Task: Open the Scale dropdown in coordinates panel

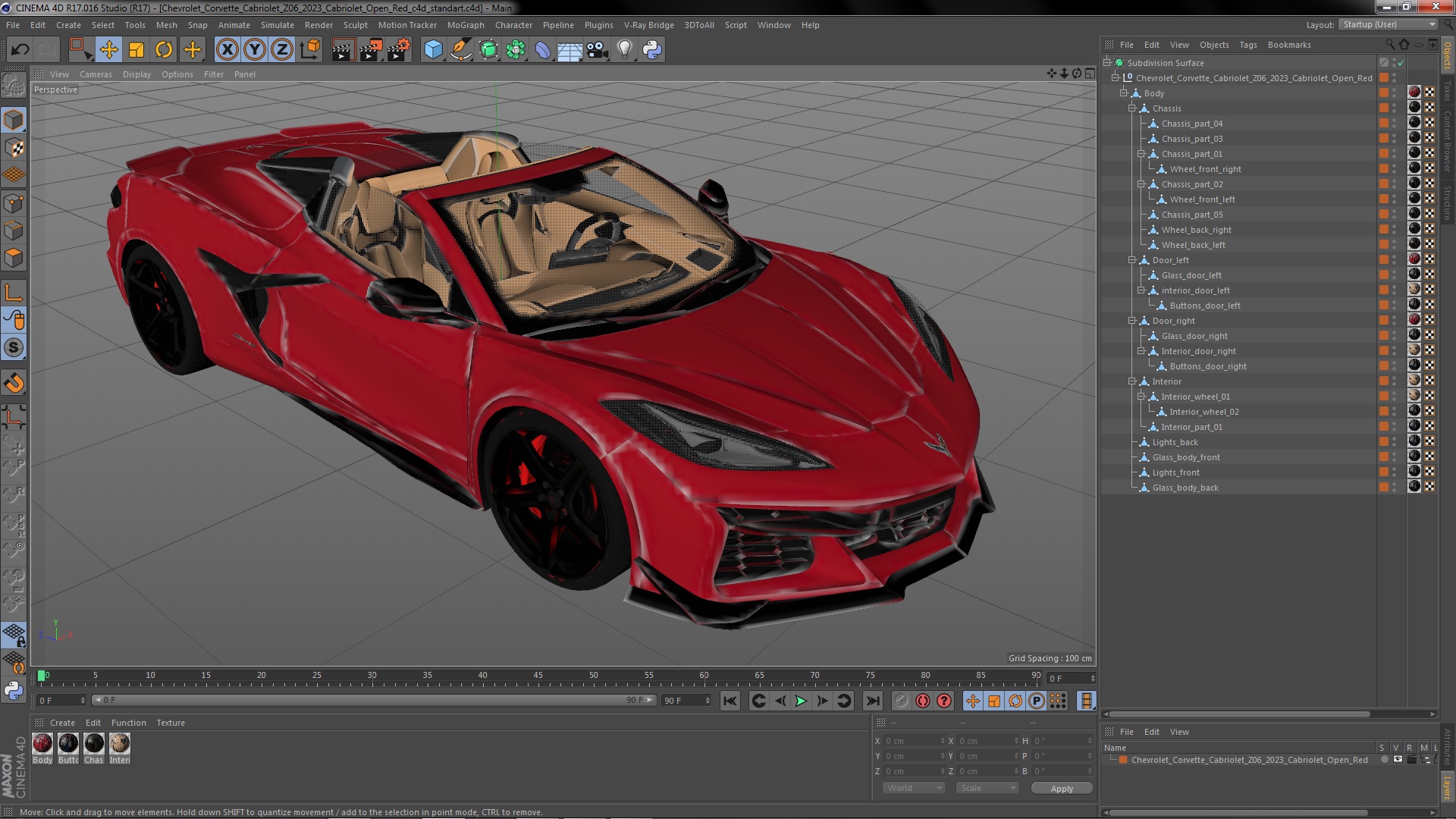Action: [x=987, y=788]
